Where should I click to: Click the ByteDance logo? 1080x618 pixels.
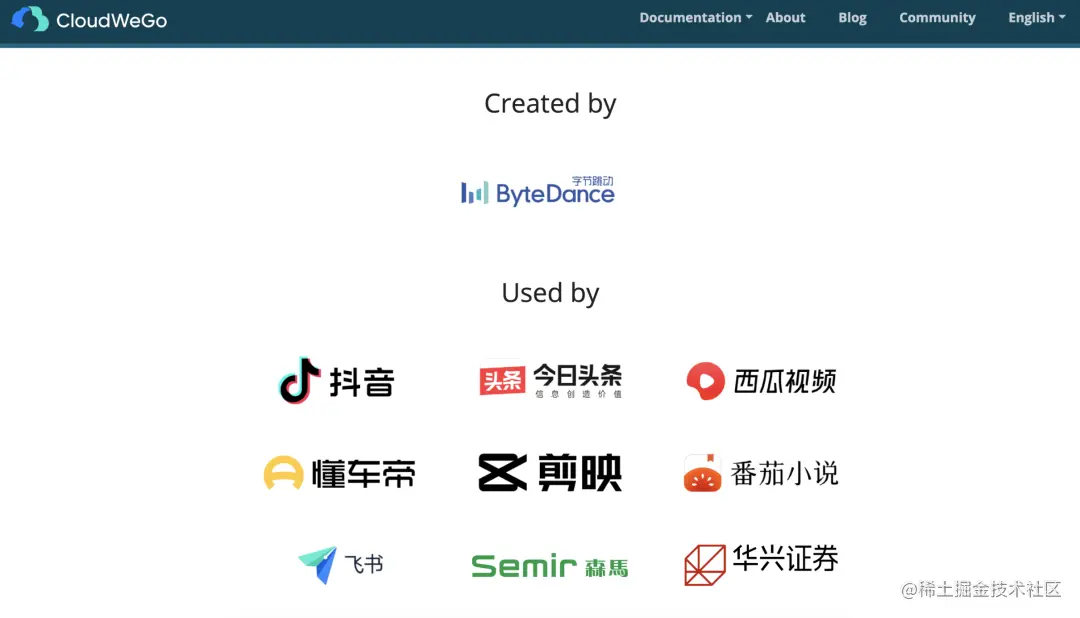coord(538,191)
